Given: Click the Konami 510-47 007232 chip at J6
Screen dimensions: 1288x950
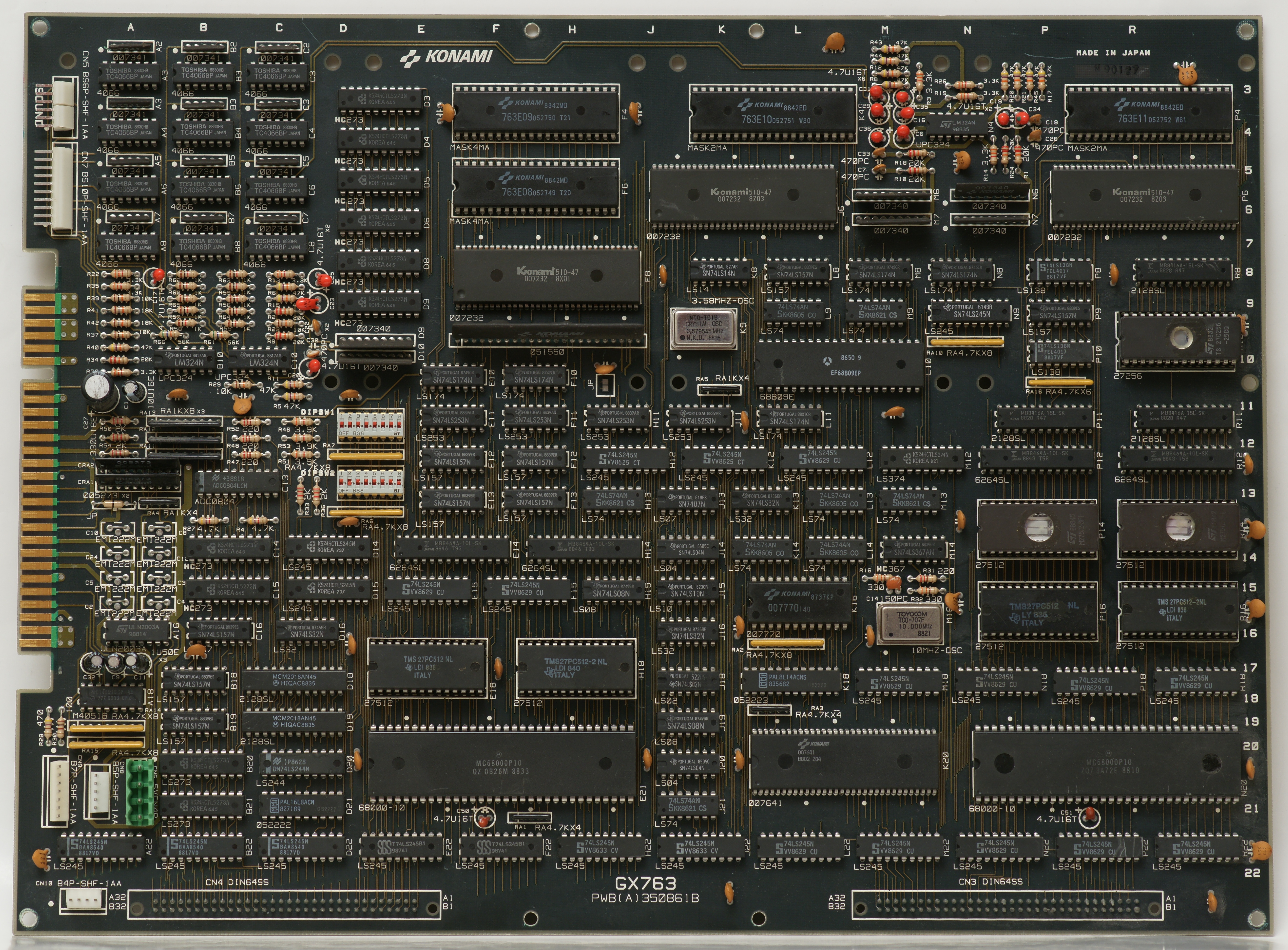Looking at the screenshot, I should tap(743, 196).
